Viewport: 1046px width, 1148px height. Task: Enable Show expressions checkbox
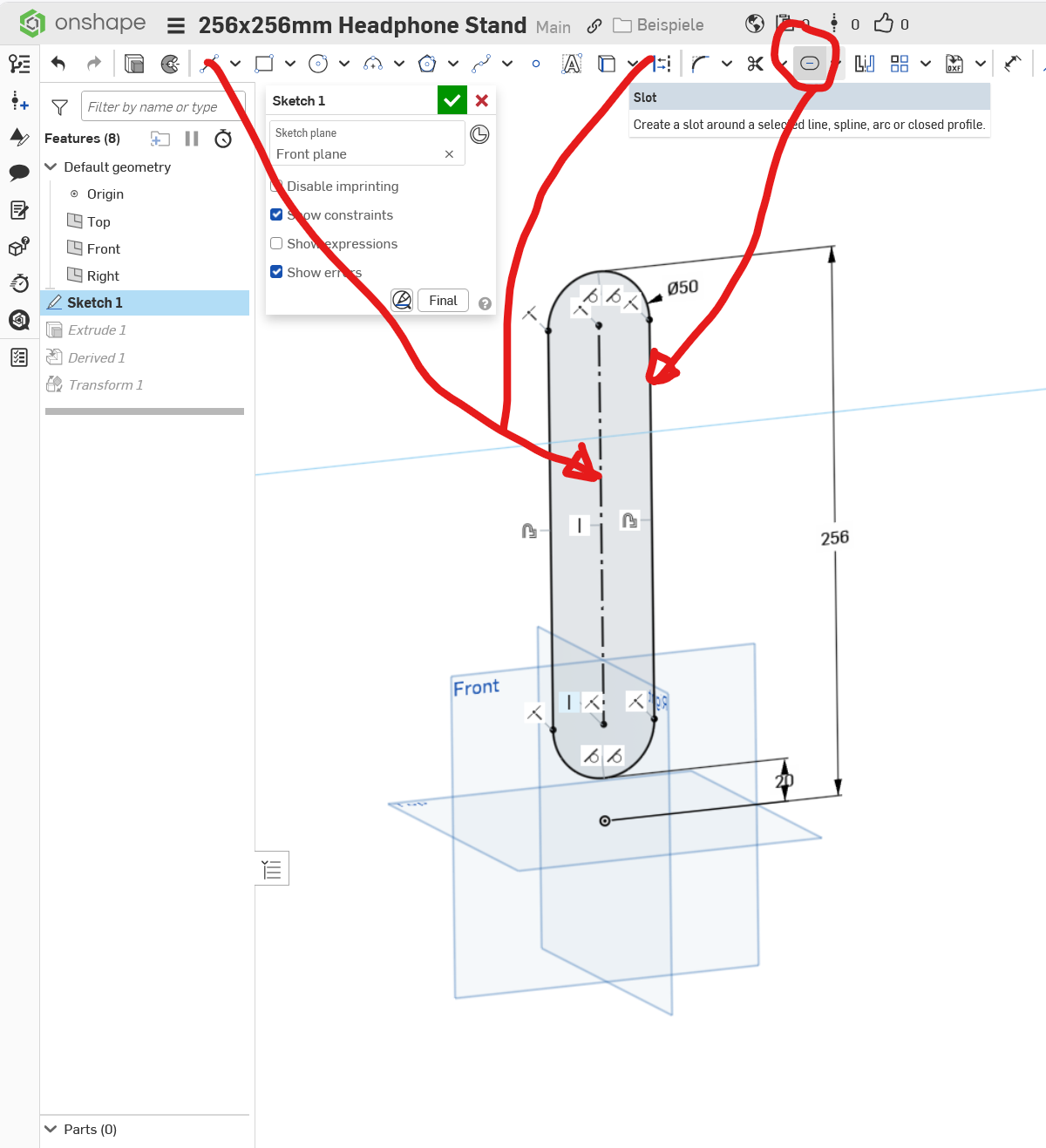coord(276,243)
